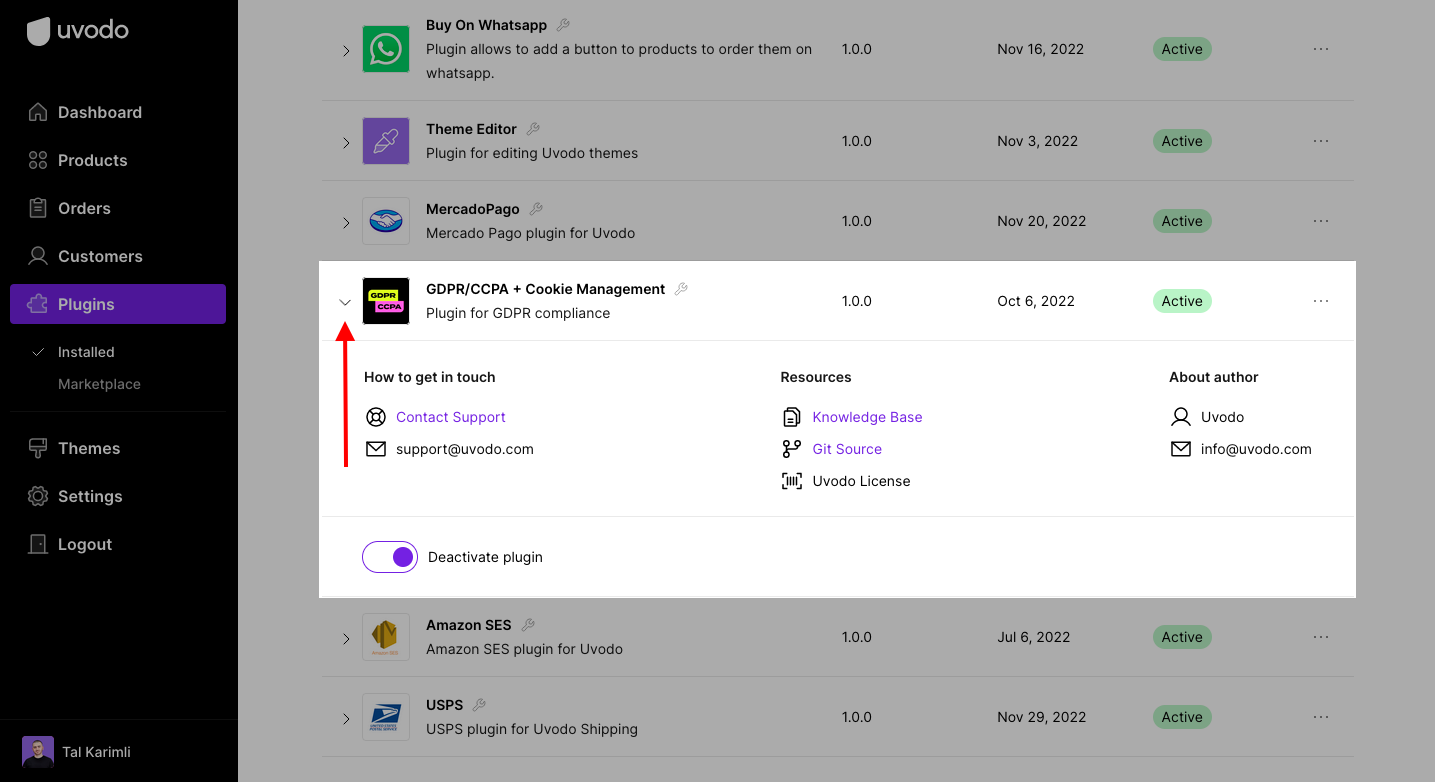Go to Dashboard in sidebar
Image resolution: width=1435 pixels, height=782 pixels.
pos(118,112)
